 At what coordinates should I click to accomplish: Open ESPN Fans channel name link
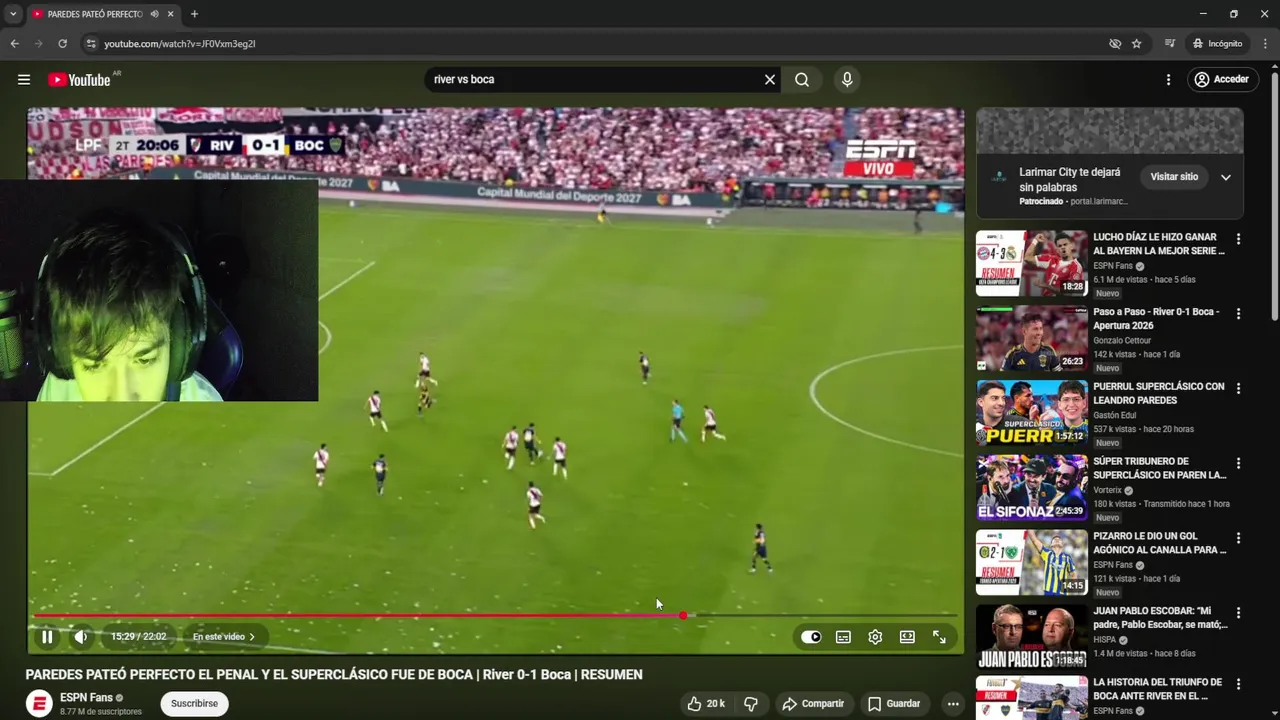coord(86,698)
